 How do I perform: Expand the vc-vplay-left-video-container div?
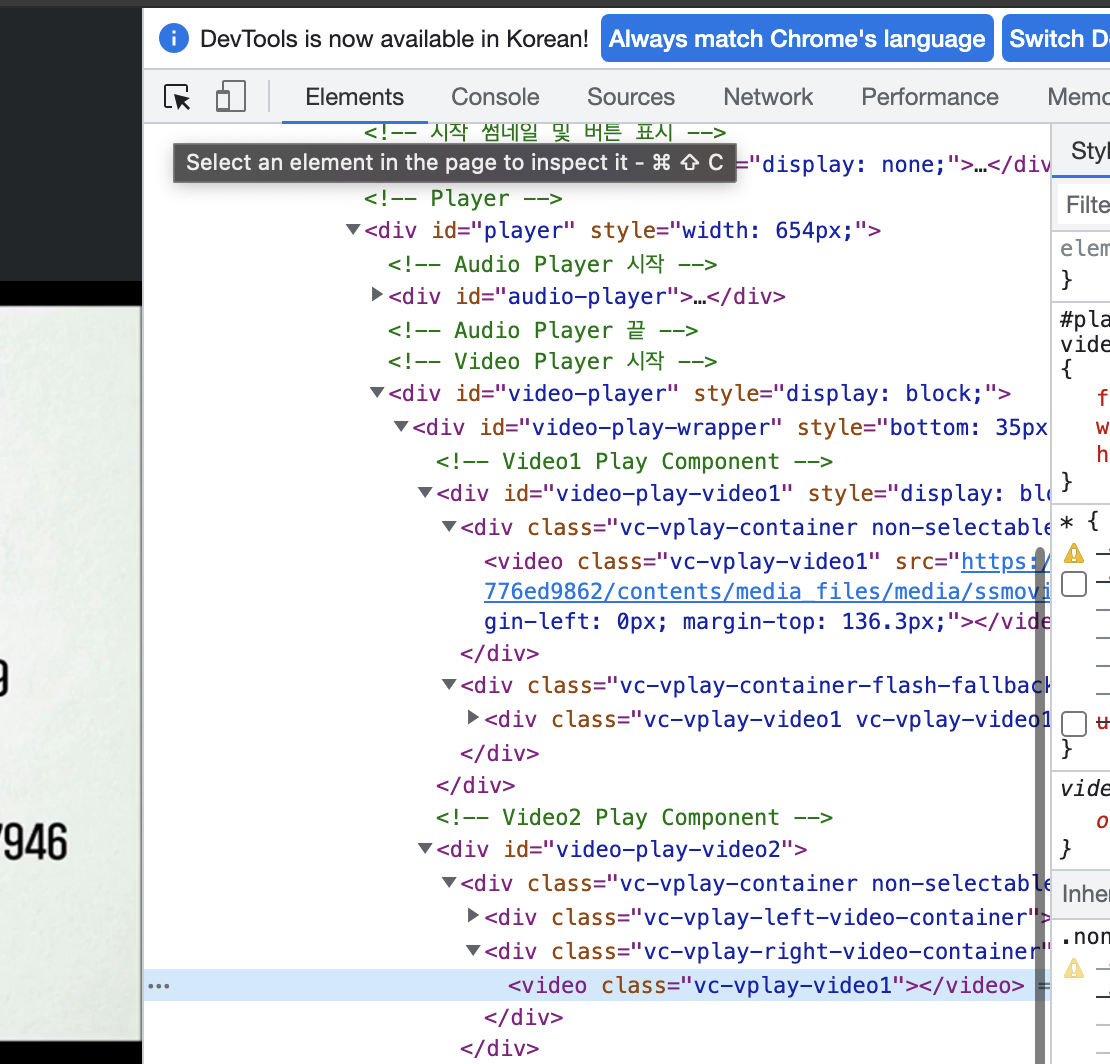click(x=474, y=916)
